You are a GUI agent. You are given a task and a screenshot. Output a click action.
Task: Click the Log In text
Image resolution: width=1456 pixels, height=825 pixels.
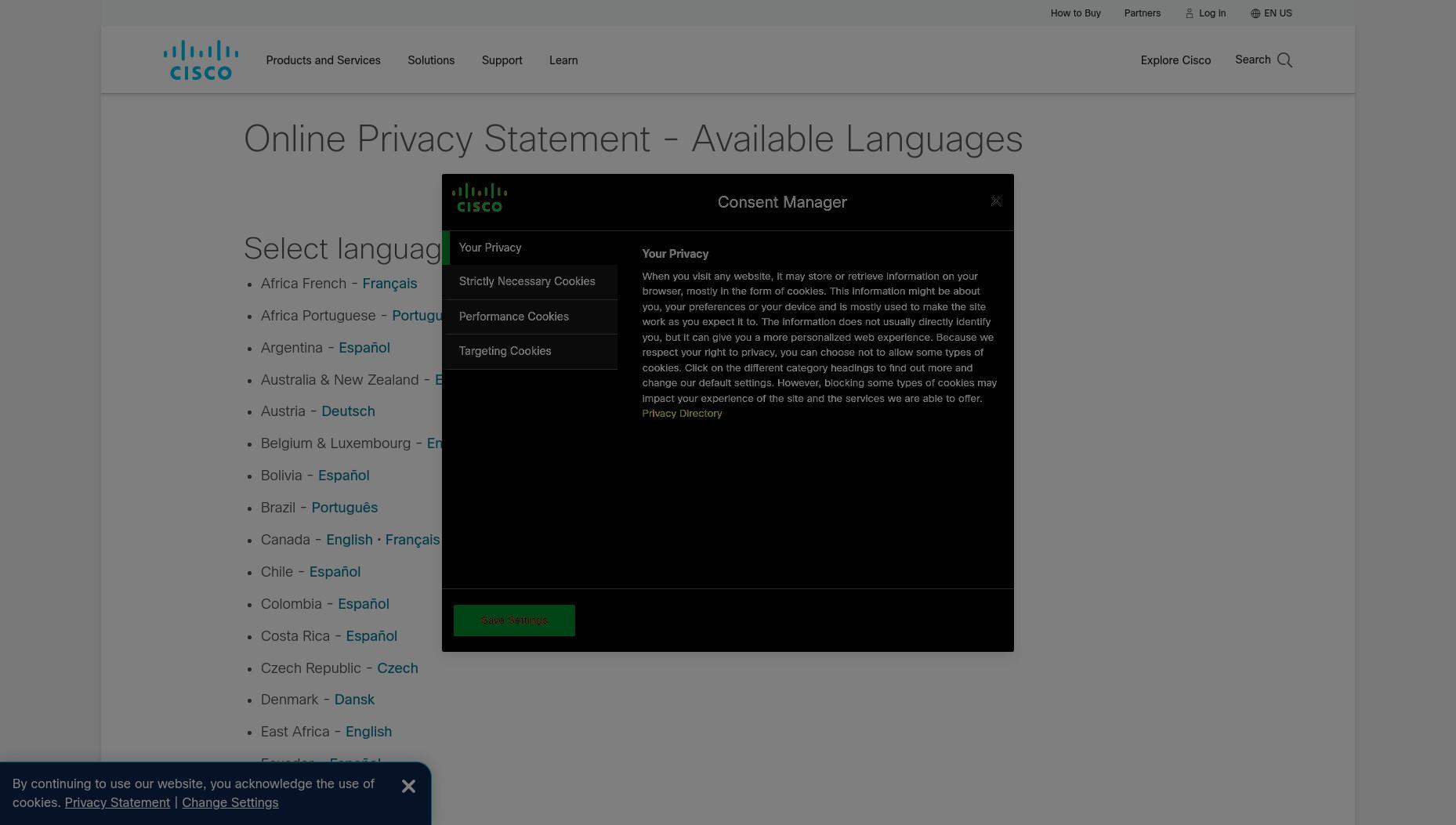[x=1212, y=13]
